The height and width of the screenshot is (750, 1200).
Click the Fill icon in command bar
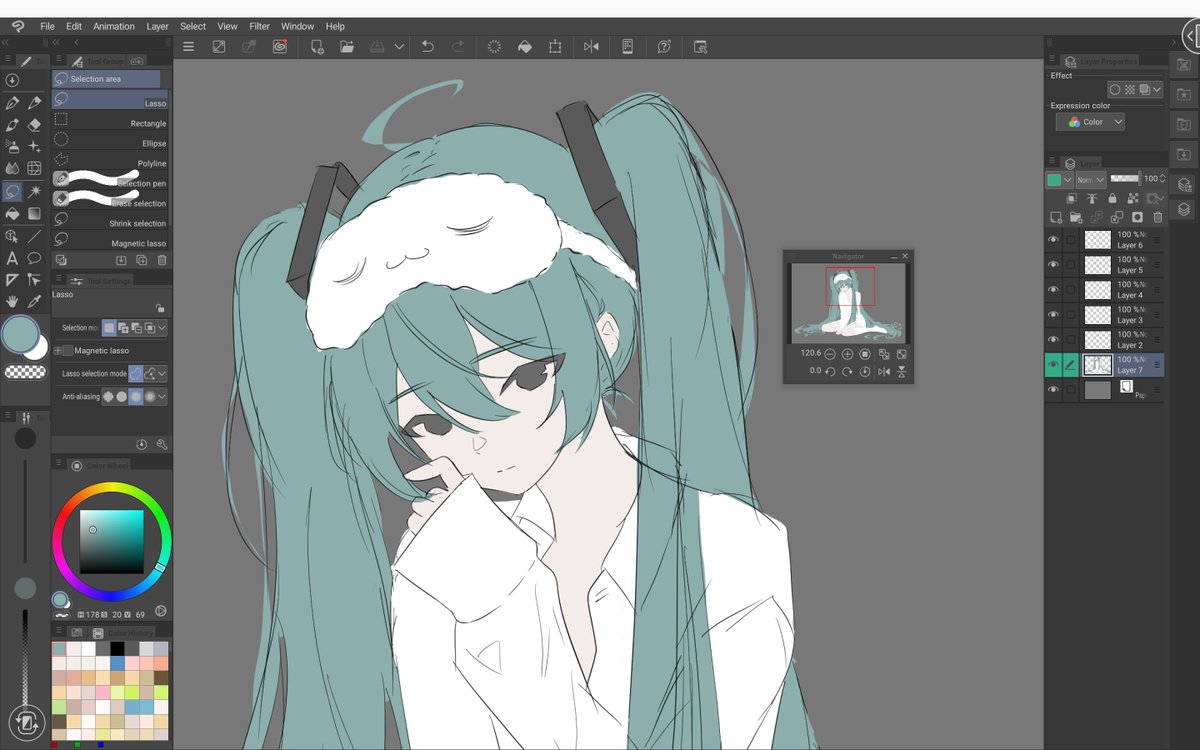click(x=524, y=46)
